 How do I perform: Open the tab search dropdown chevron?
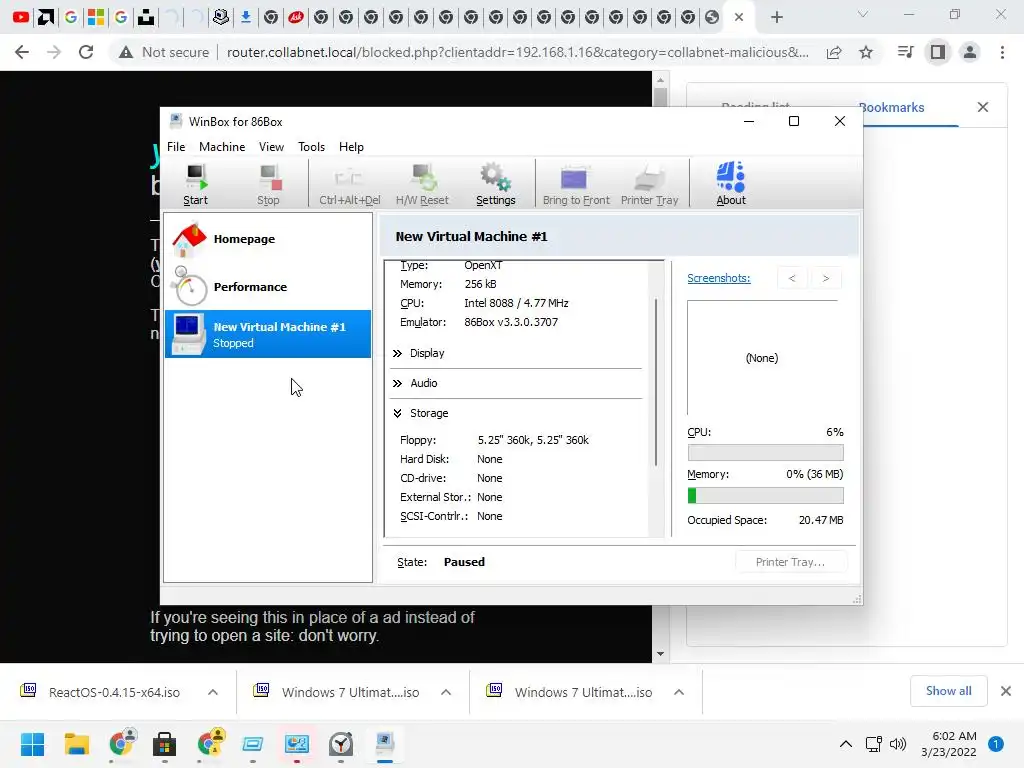pyautogui.click(x=863, y=14)
